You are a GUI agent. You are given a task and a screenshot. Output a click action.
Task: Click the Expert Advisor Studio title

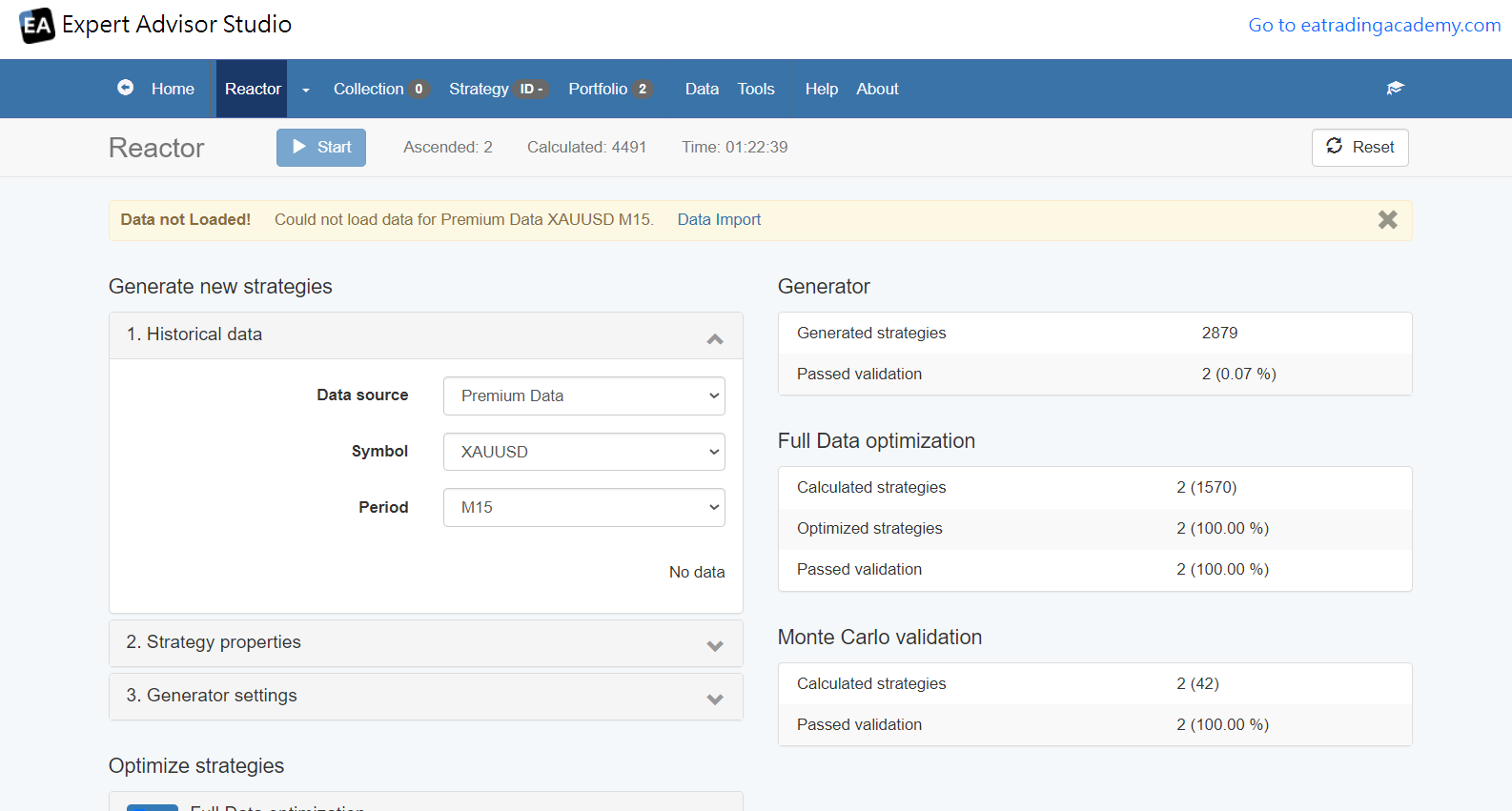tap(177, 25)
